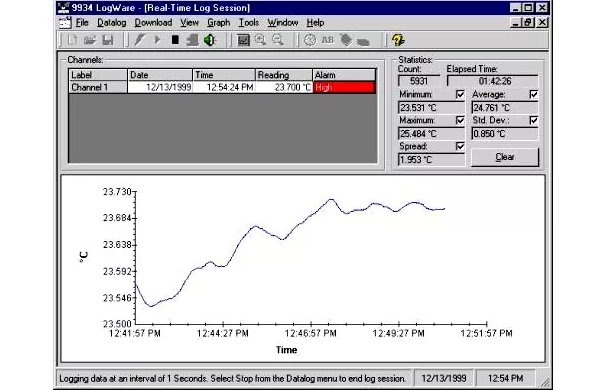Click the Zoom Out magnifier icon
Viewport: 600px width, 390px height.
pyautogui.click(x=278, y=40)
